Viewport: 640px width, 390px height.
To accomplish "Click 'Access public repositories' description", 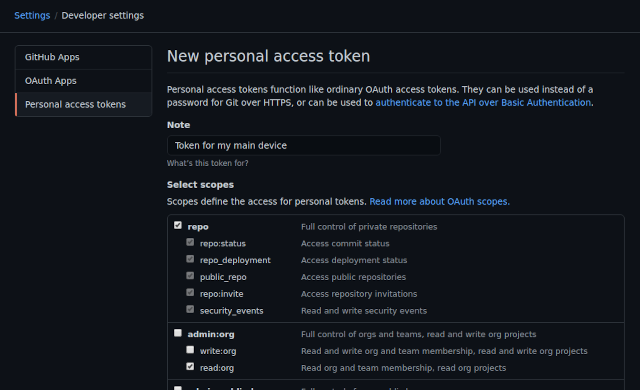I will pos(353,277).
